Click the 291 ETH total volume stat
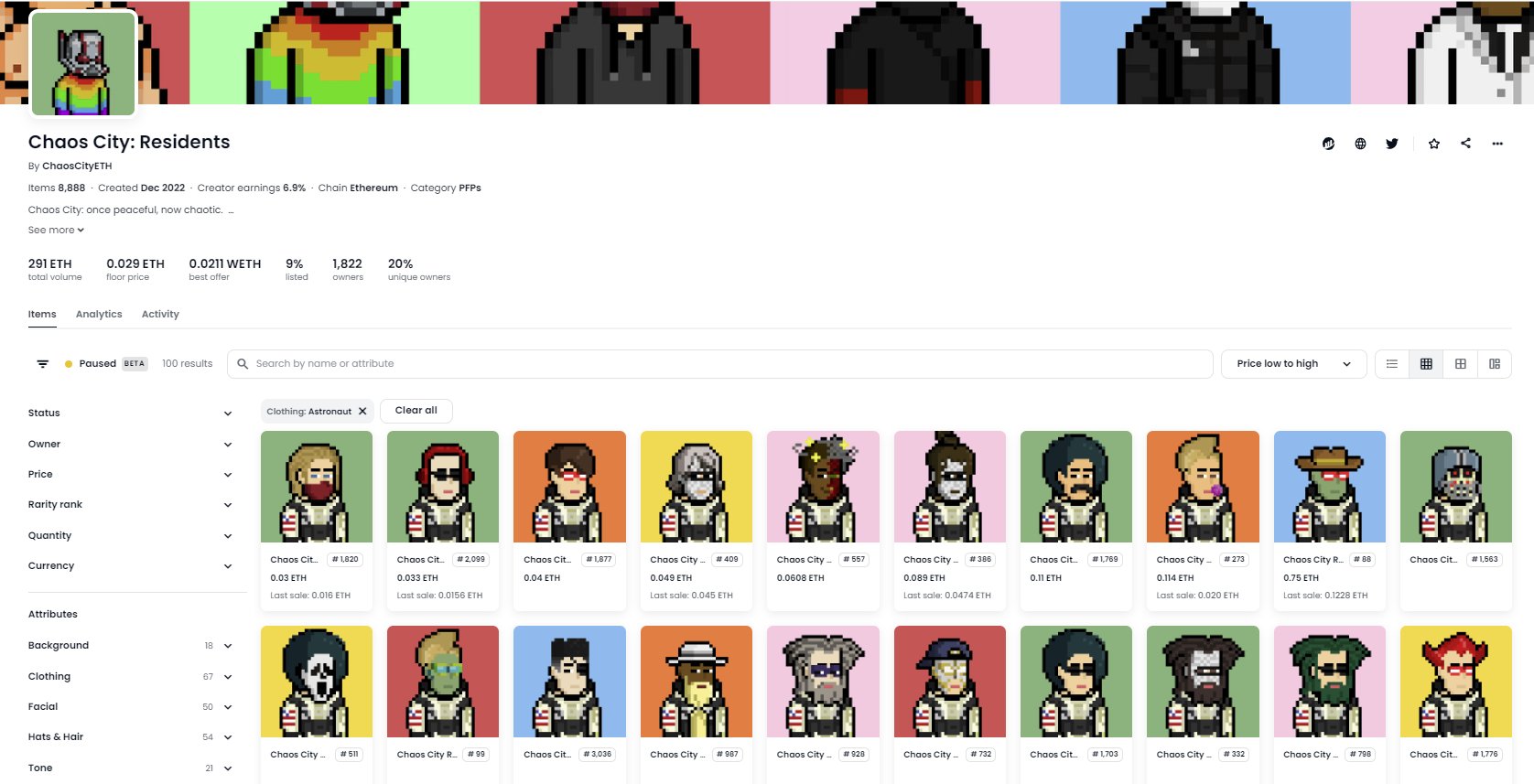This screenshot has height=784, width=1534. [x=55, y=270]
